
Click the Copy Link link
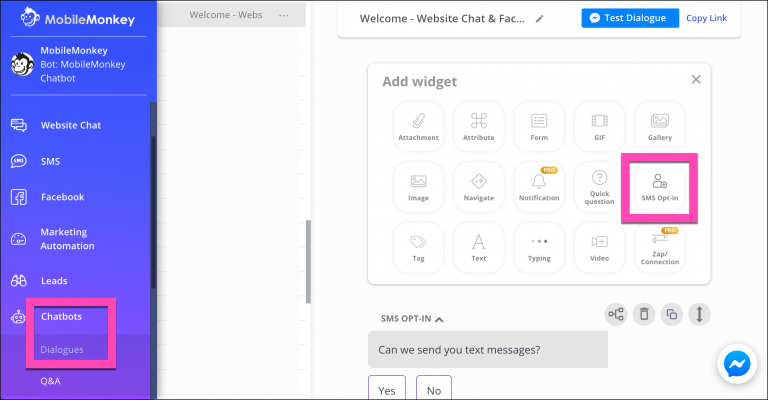(x=706, y=18)
